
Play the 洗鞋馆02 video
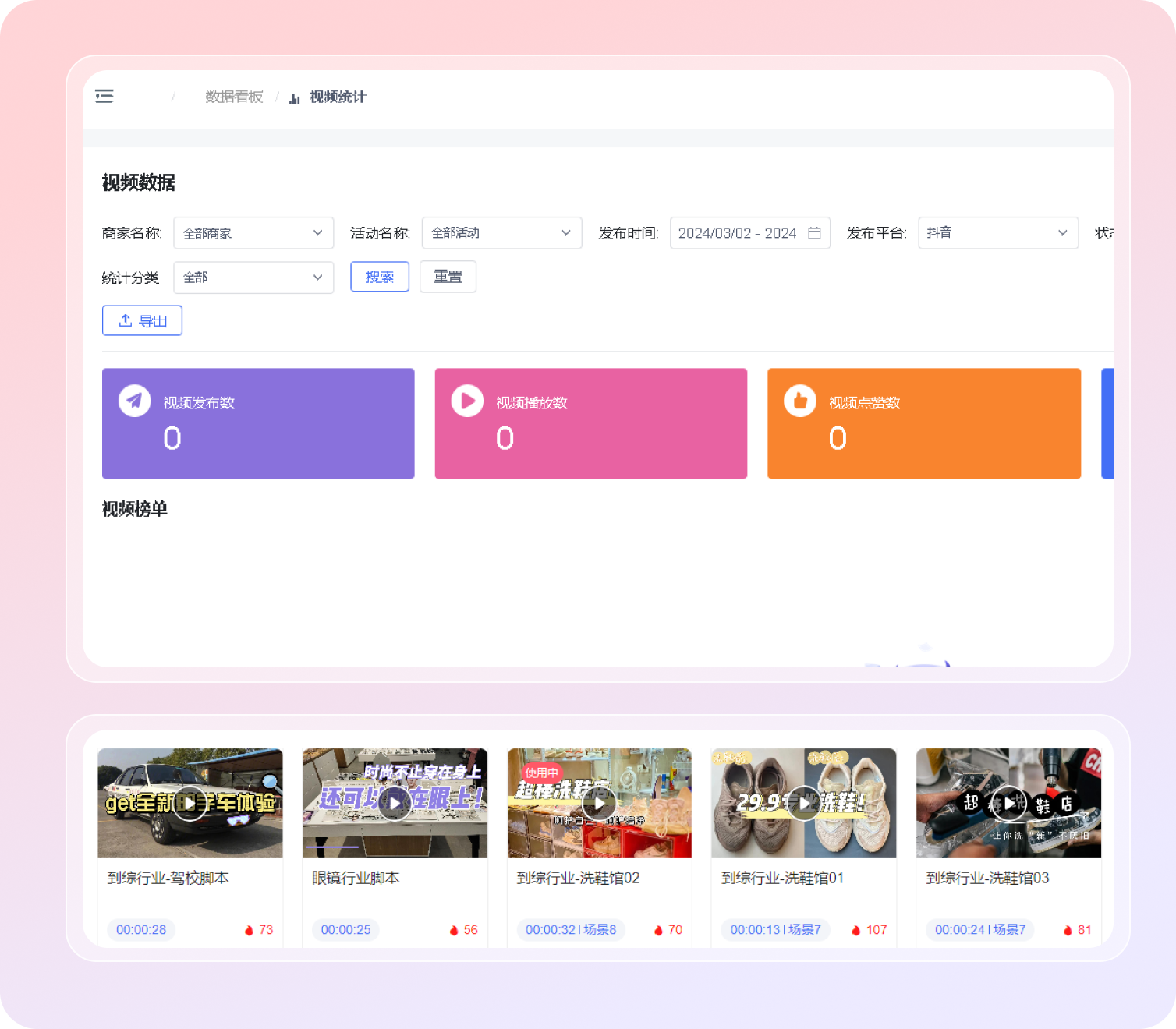click(599, 803)
